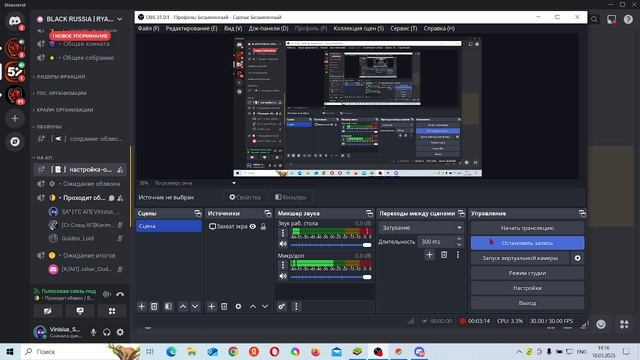Screen dimensions: 640x360
Task: Click the Длительность 300 ms field
Action: [437, 242]
